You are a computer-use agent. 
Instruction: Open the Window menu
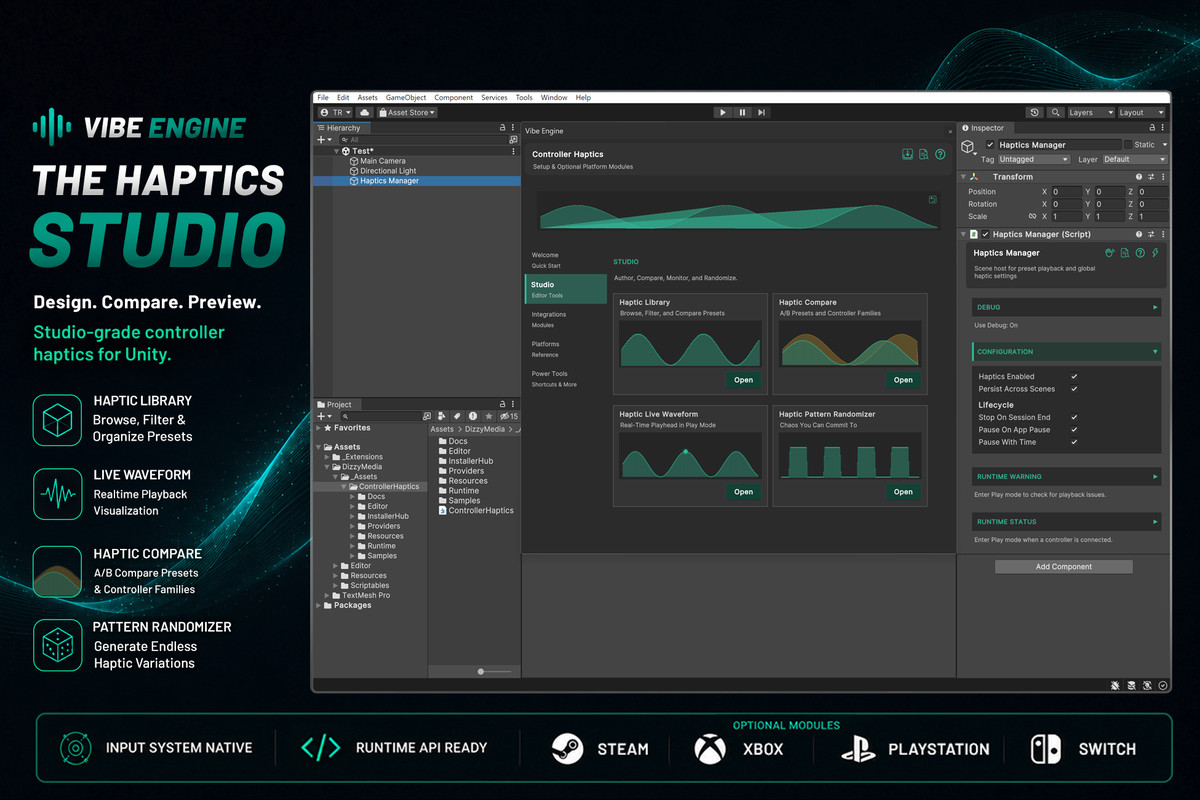coord(554,98)
